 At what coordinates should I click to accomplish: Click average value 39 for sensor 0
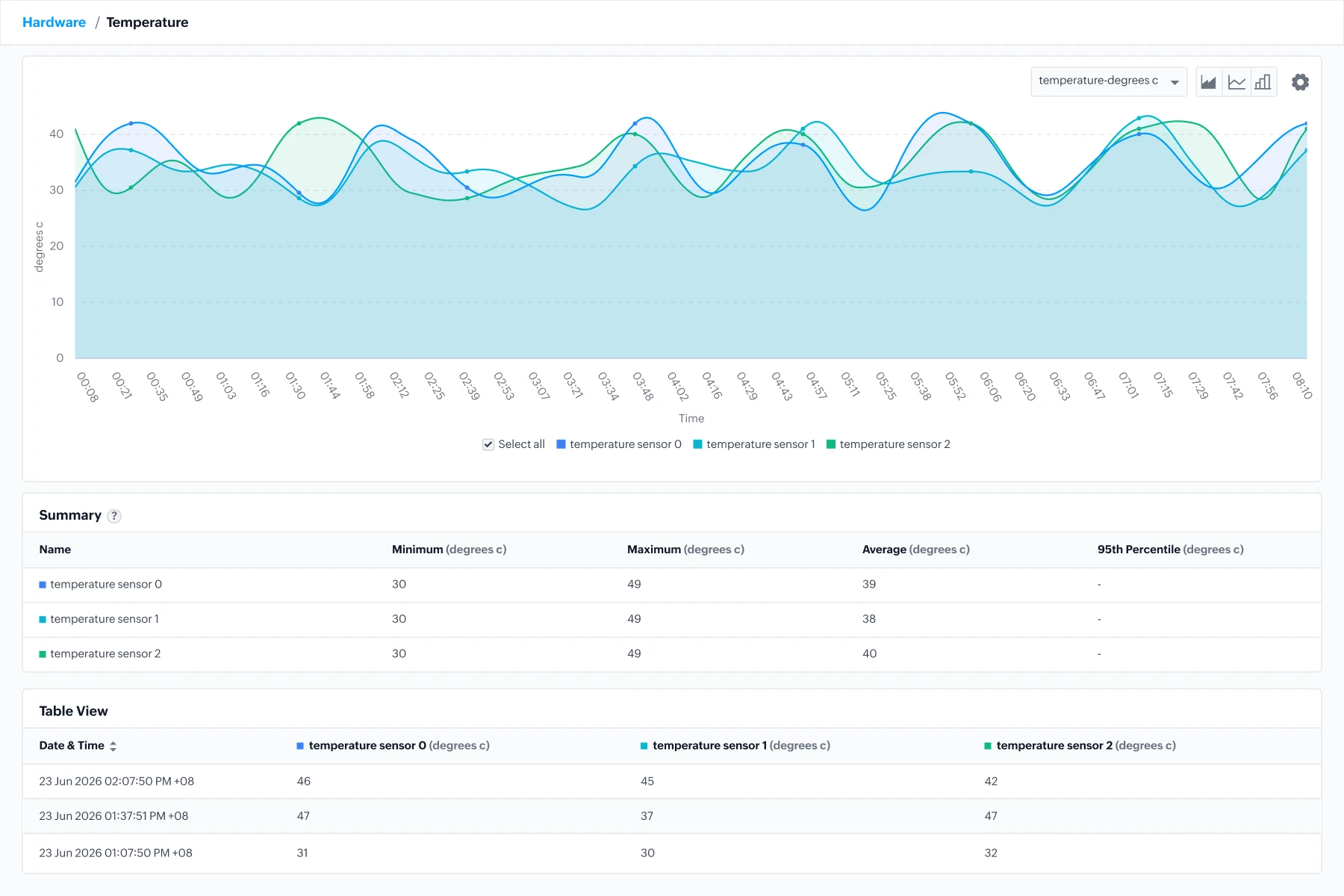869,585
